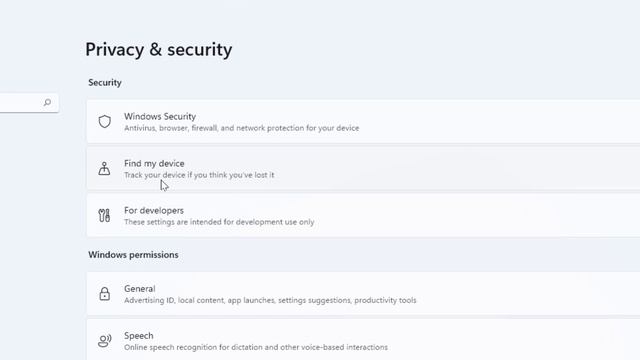640x360 pixels.
Task: Click the Security section header
Action: (x=105, y=82)
